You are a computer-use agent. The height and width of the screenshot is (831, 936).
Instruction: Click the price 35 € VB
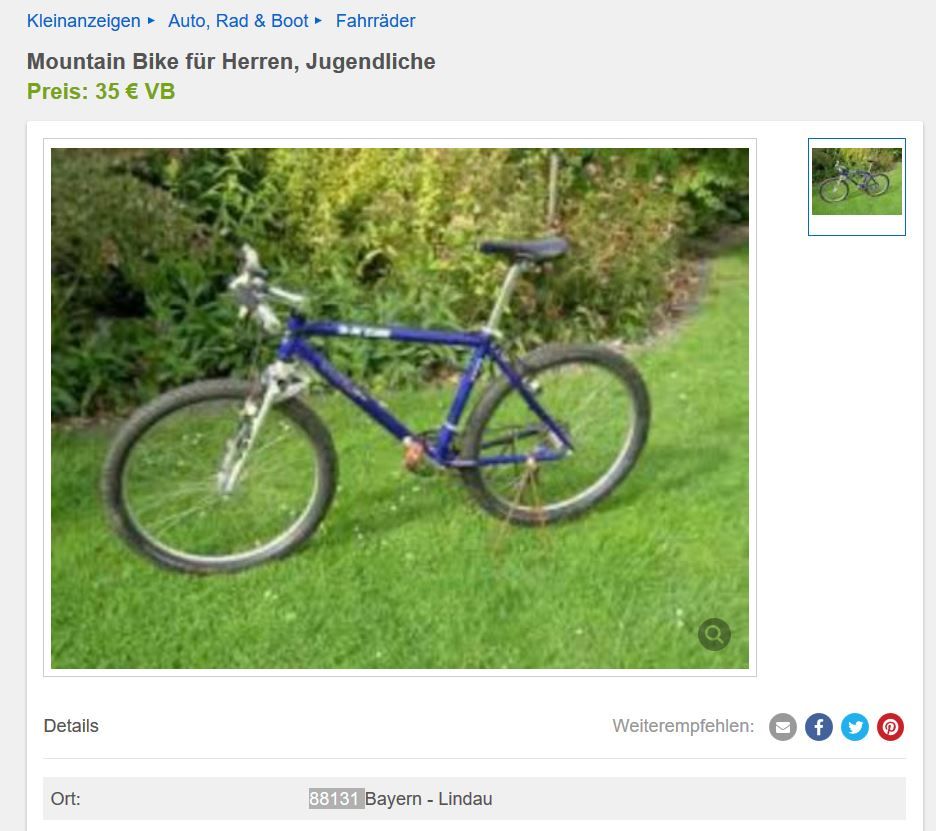click(101, 91)
